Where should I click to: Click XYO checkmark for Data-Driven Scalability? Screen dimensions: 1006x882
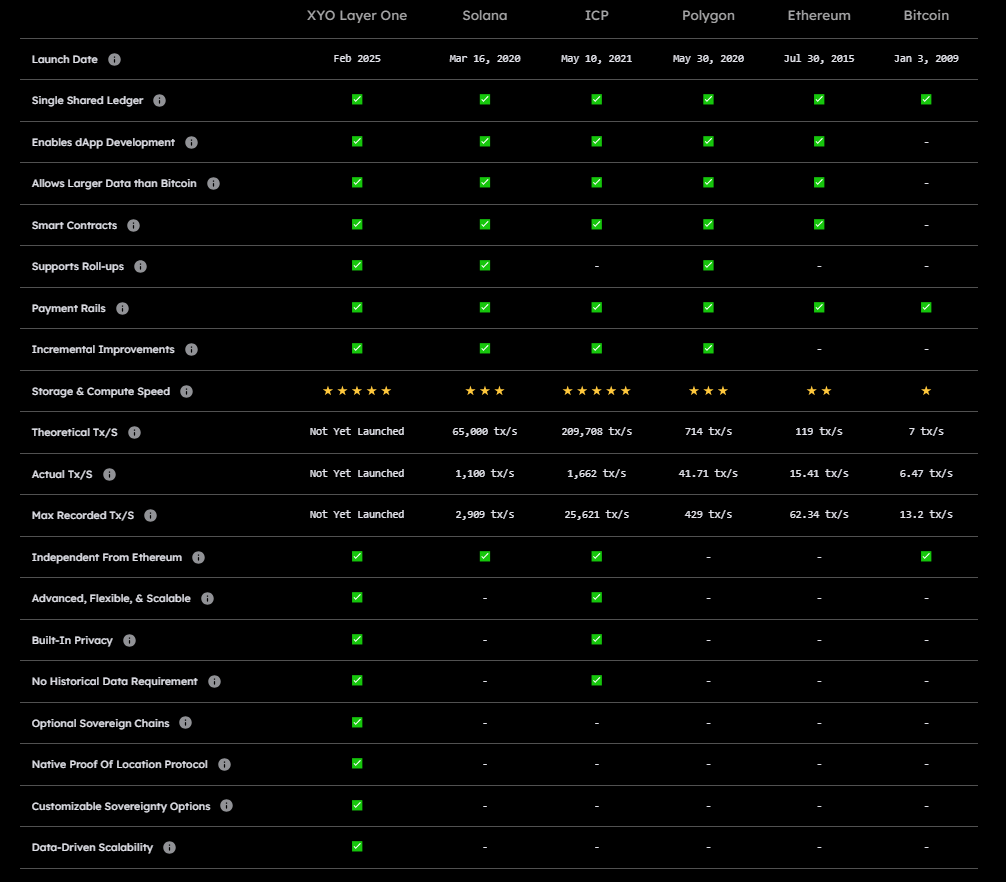tap(357, 847)
